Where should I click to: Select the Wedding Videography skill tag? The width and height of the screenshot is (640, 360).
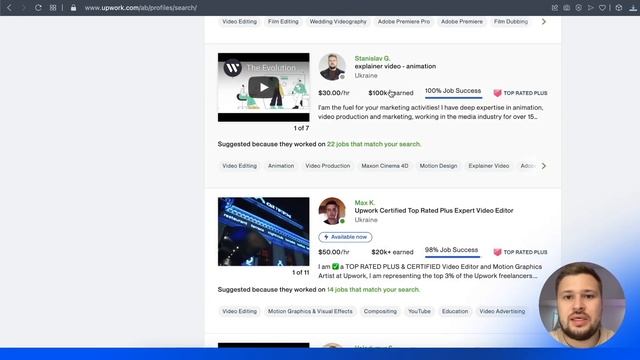coord(338,22)
